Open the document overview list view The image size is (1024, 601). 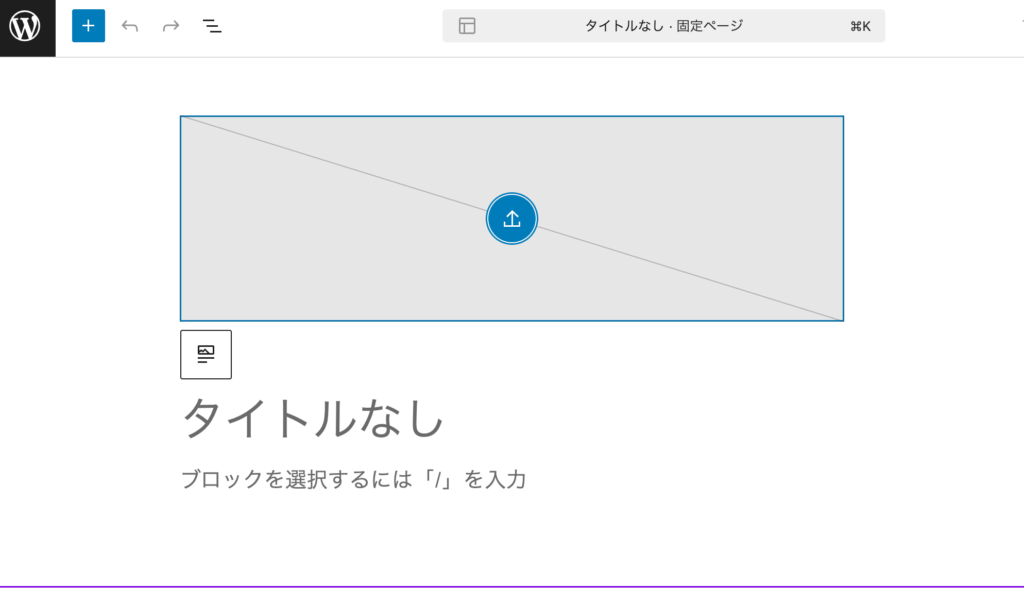[x=212, y=26]
